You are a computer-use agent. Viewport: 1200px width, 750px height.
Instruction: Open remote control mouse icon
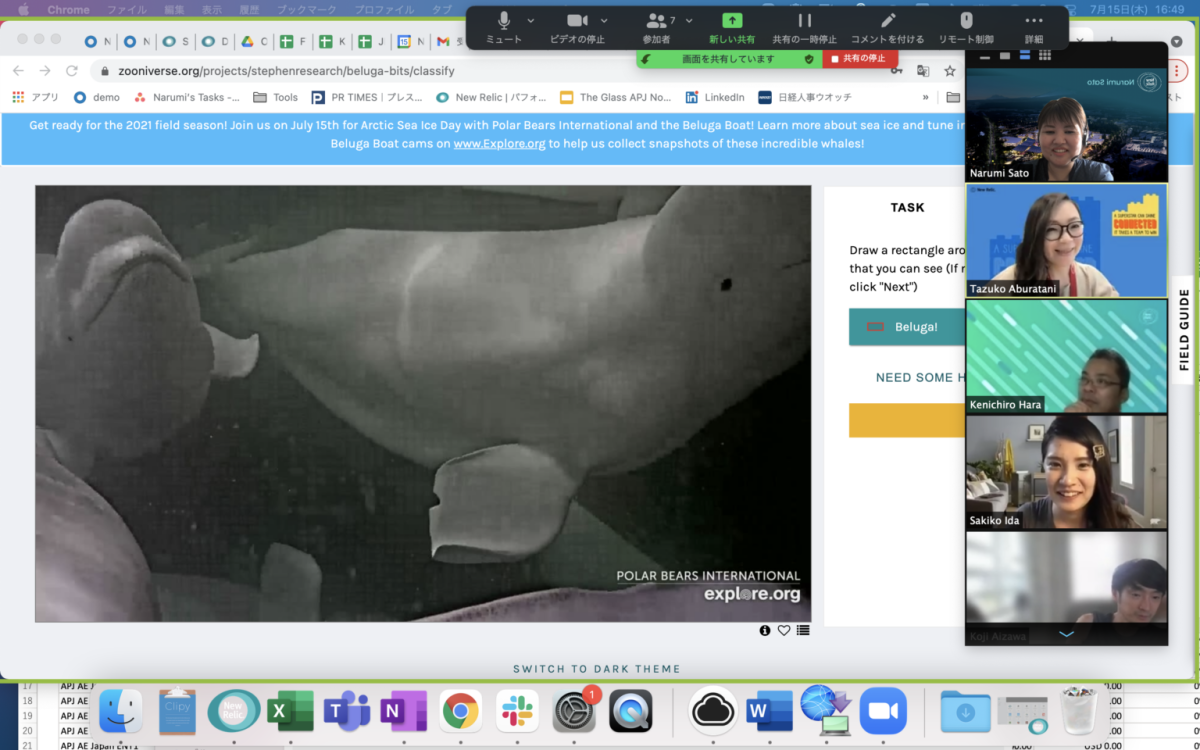point(966,21)
